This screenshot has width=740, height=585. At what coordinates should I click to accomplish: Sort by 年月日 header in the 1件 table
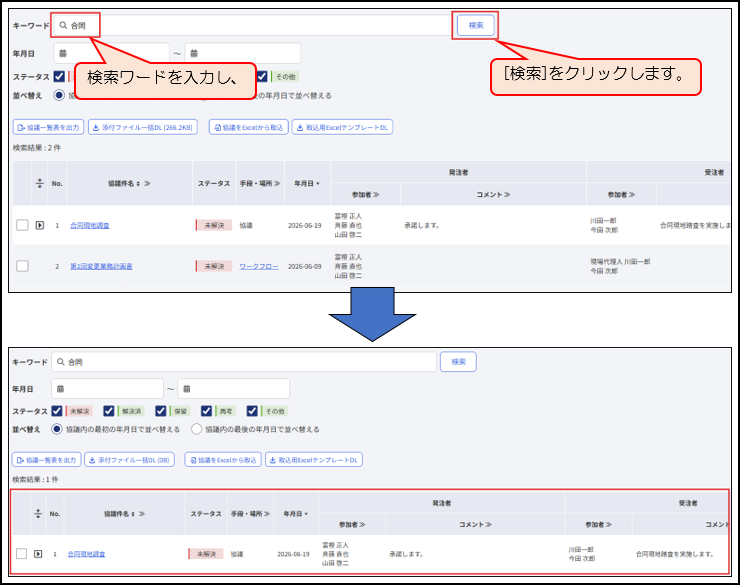point(295,514)
